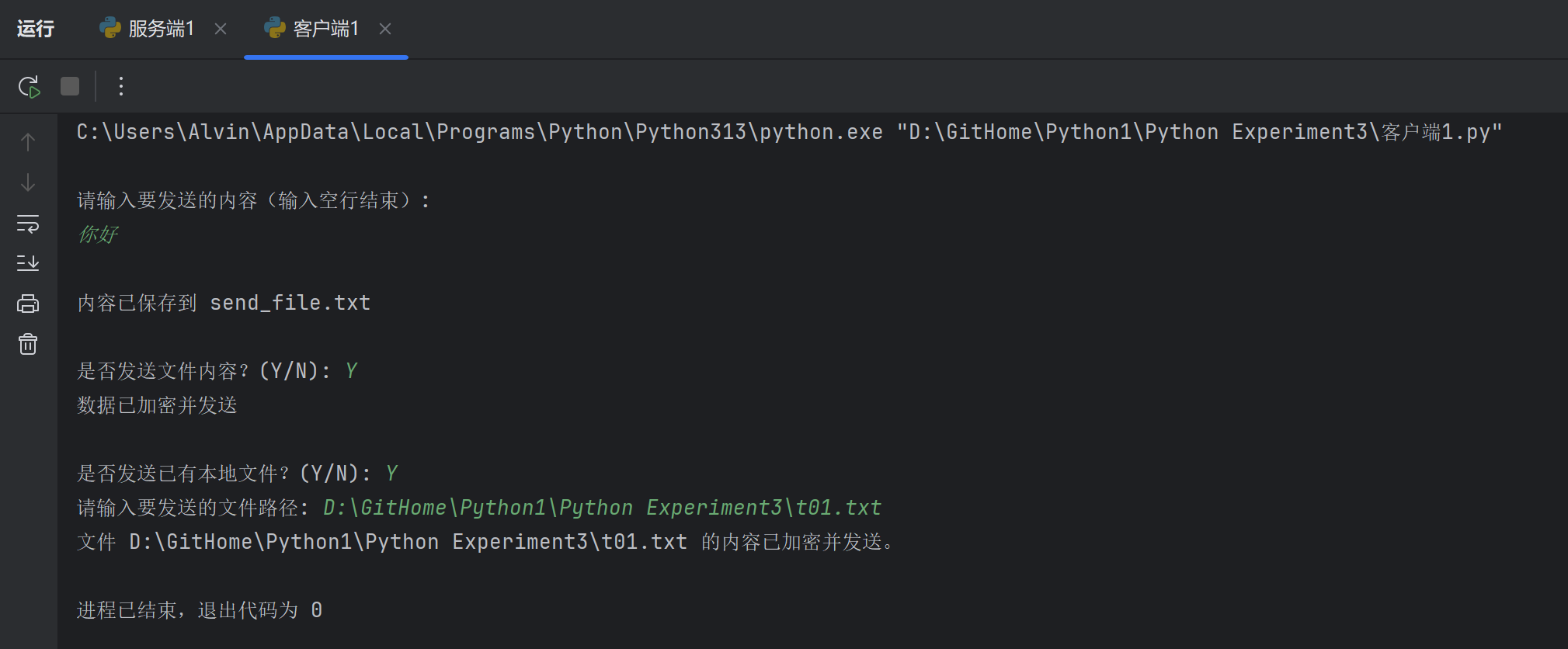
Task: Switch to the 服务端1 run tab
Action: pyautogui.click(x=160, y=29)
